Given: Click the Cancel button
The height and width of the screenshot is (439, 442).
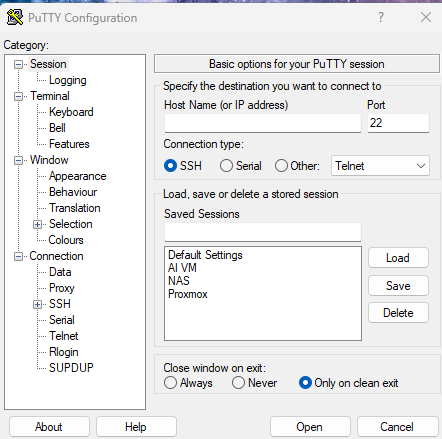Looking at the screenshot, I should tap(397, 427).
